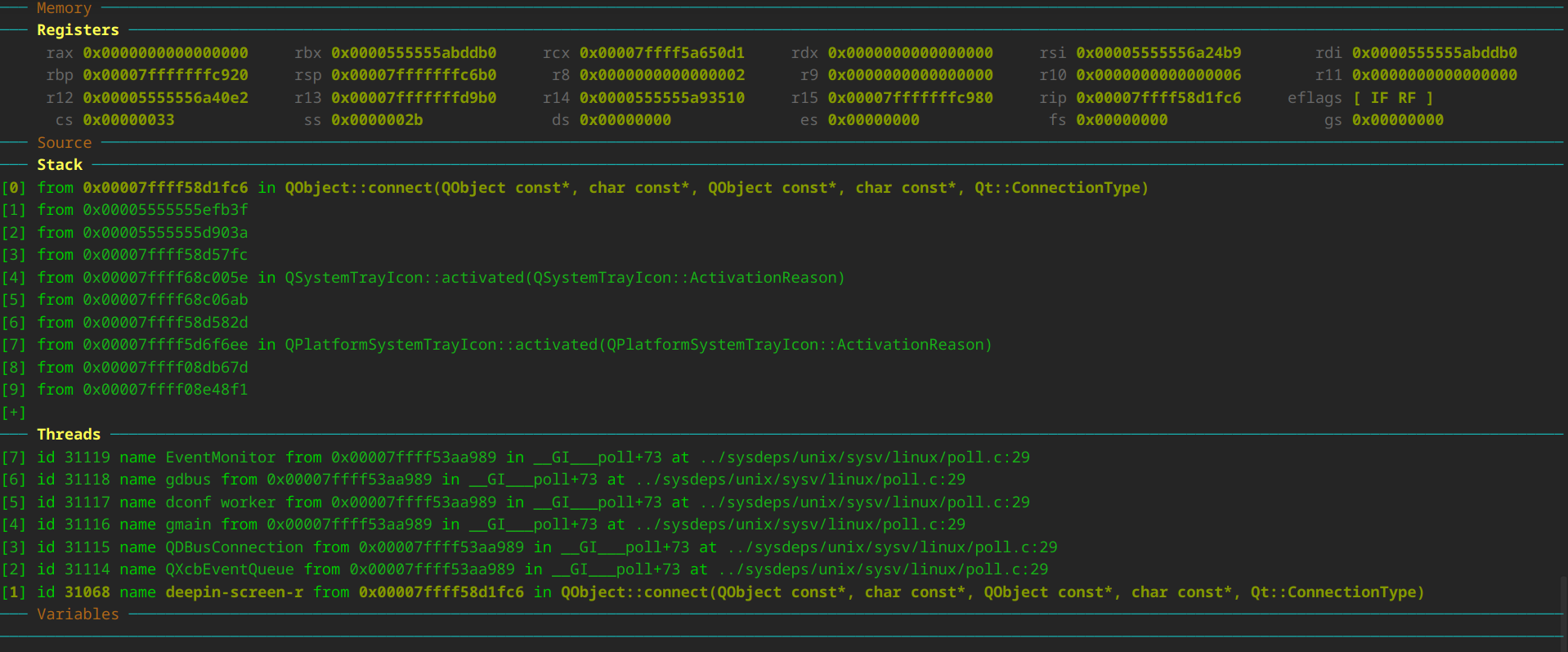Screen dimensions: 1568x652
Task: Click the rsp register value
Action: click(414, 75)
